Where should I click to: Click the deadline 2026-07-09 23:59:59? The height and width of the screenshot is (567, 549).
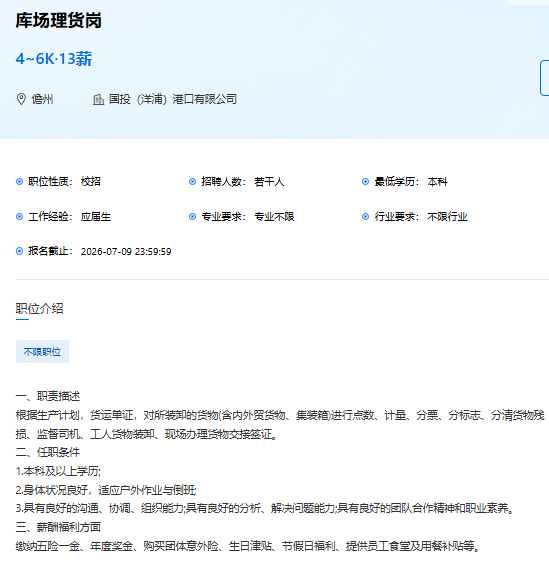[126, 252]
